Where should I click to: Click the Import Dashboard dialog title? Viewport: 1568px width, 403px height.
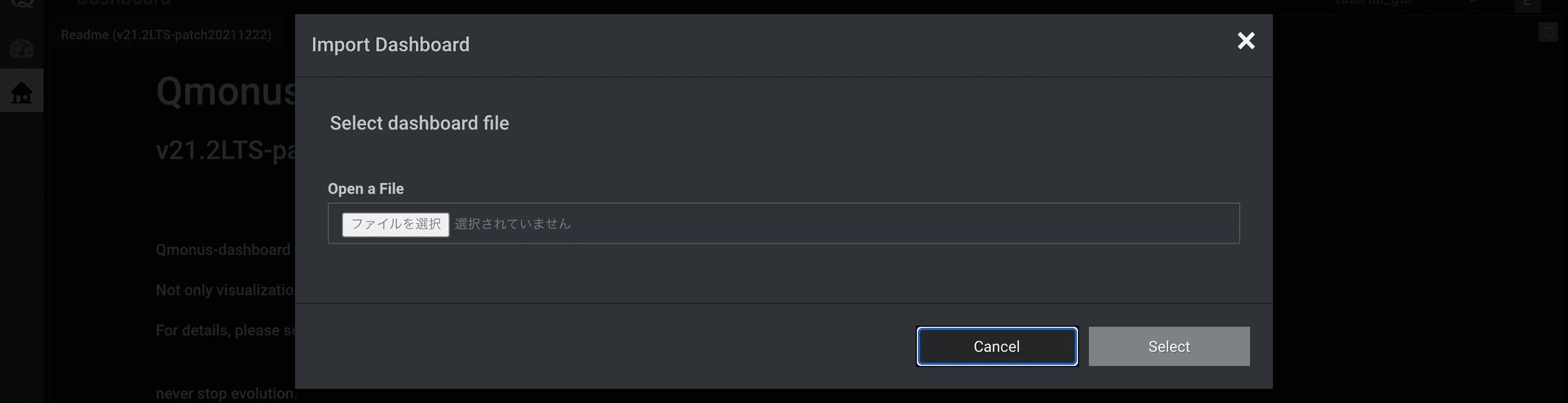pyautogui.click(x=390, y=45)
